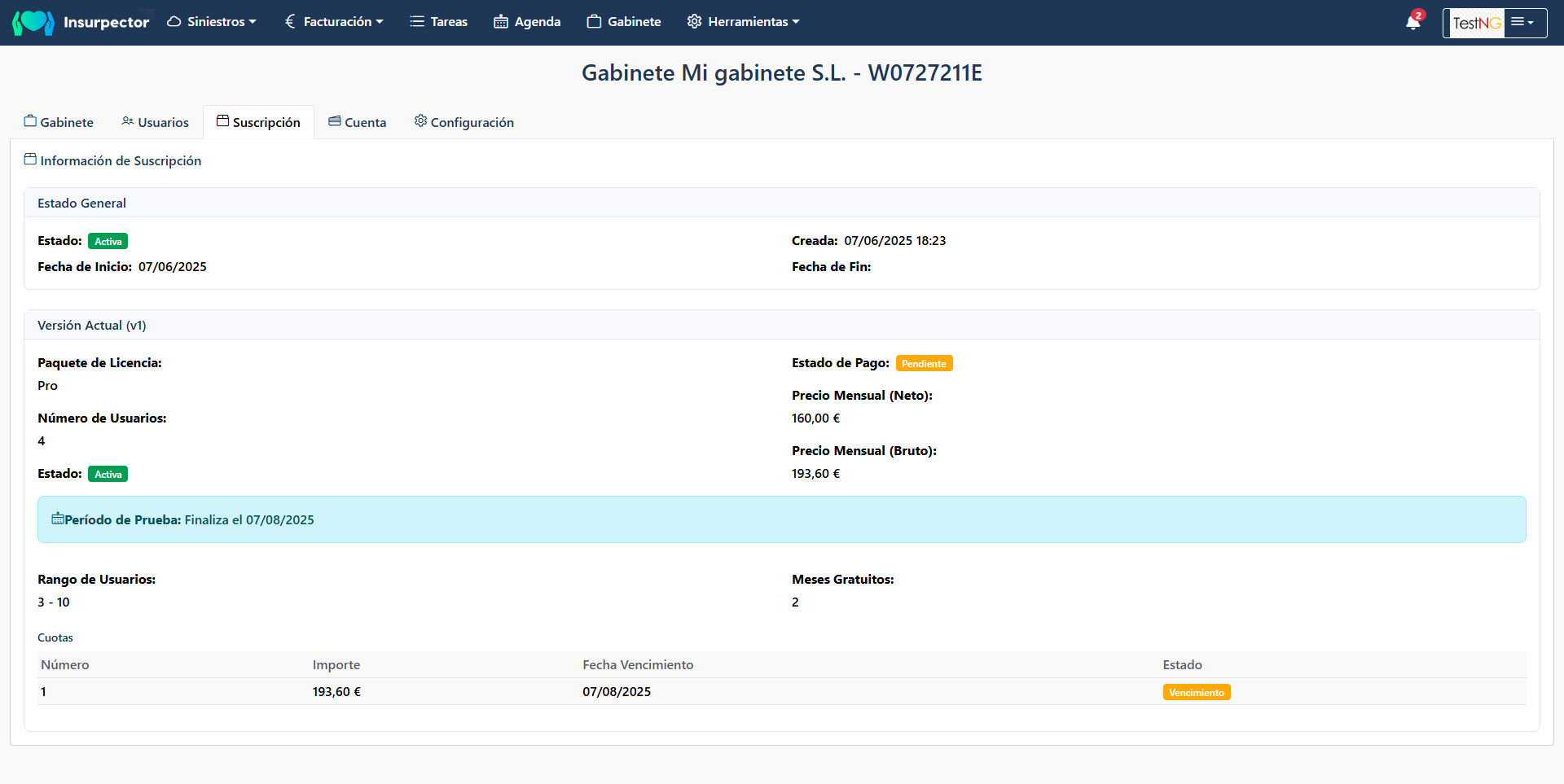Open Agenda from the navigation bar
The width and height of the screenshot is (1564, 784).
coord(537,22)
